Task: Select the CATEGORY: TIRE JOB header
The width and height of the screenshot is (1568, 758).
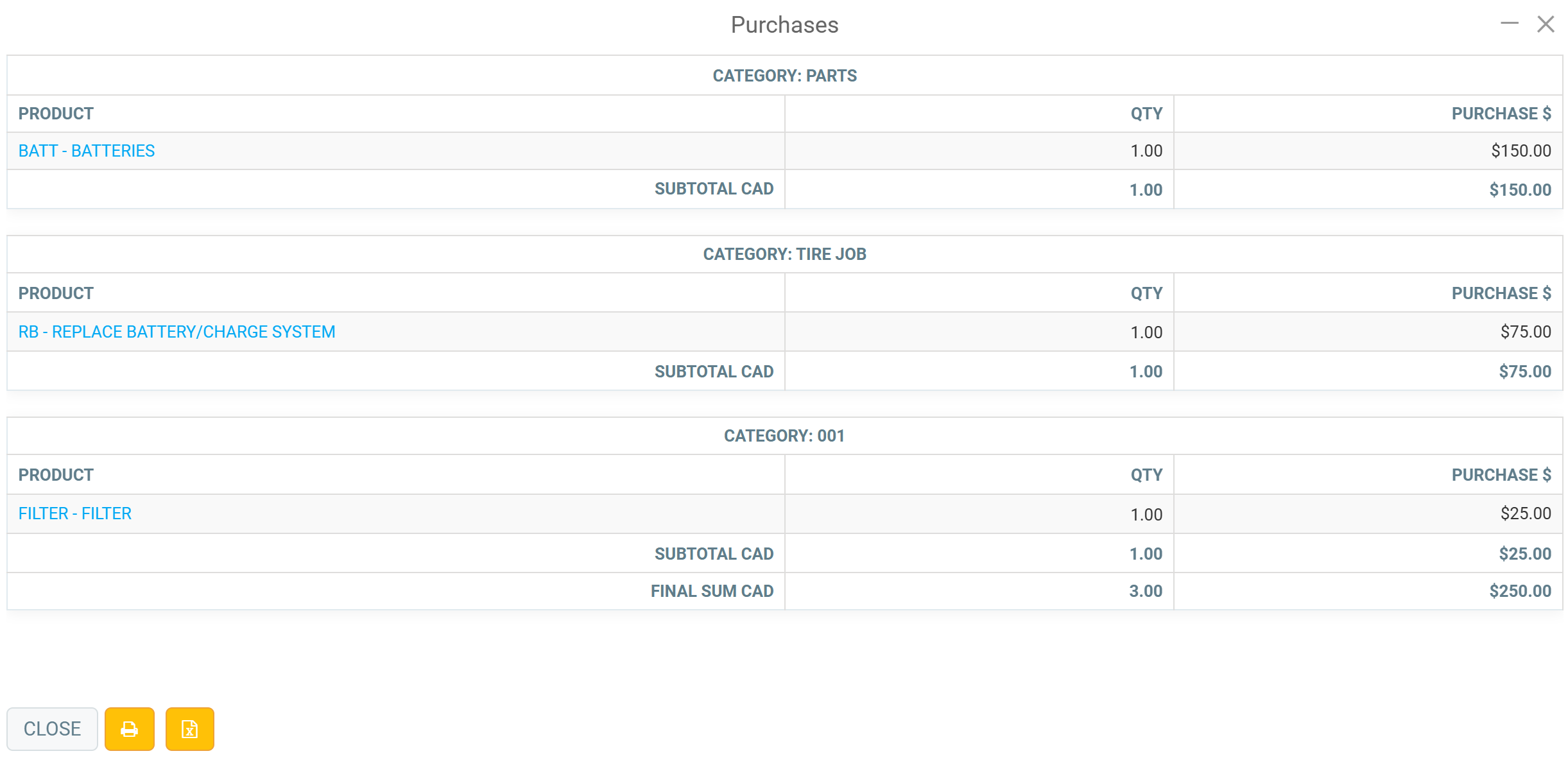Action: pyautogui.click(x=784, y=254)
